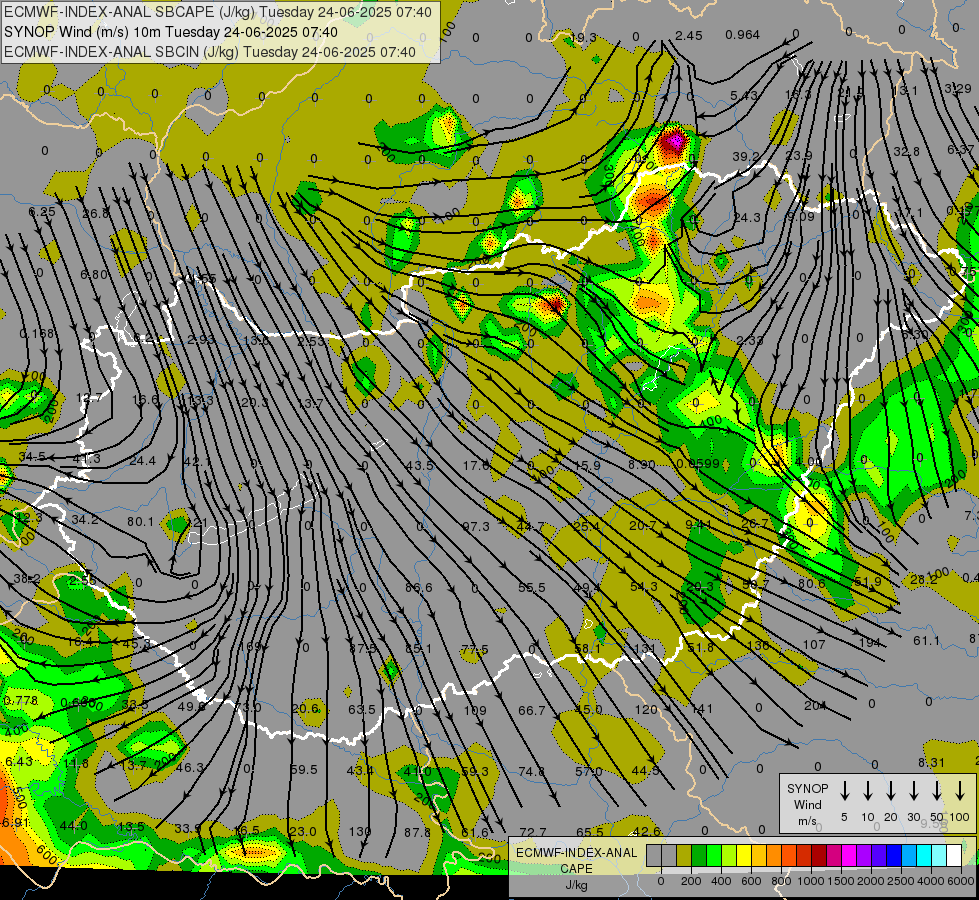This screenshot has height=900, width=979.
Task: Pick the white swatch in CAPE legend
Action: point(954,856)
